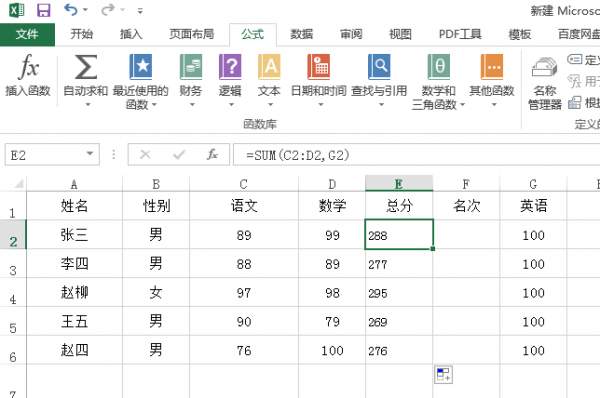Click the Excel application icon in title bar
This screenshot has width=600, height=398.
(16, 10)
